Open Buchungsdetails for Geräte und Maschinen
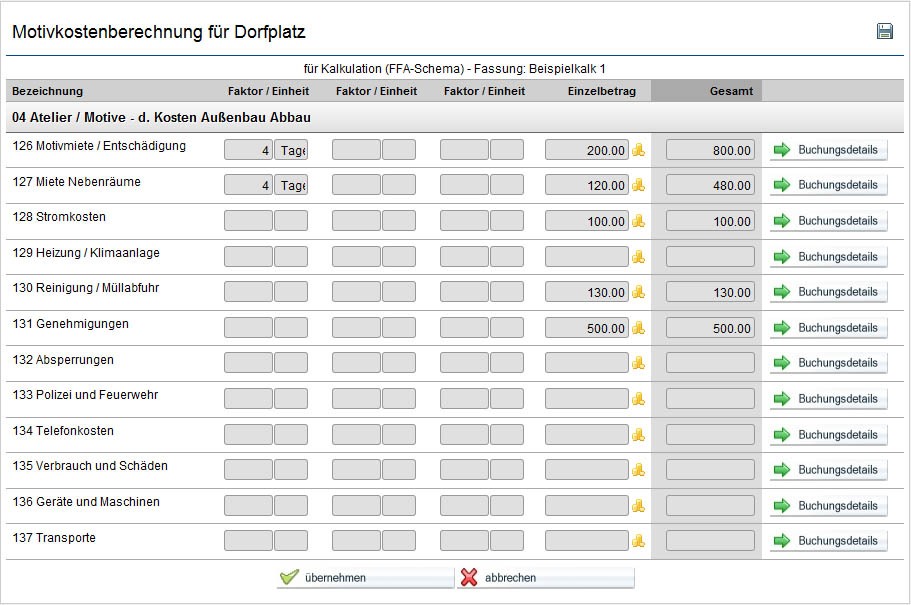Image resolution: width=911 pixels, height=605 pixels. tap(828, 506)
